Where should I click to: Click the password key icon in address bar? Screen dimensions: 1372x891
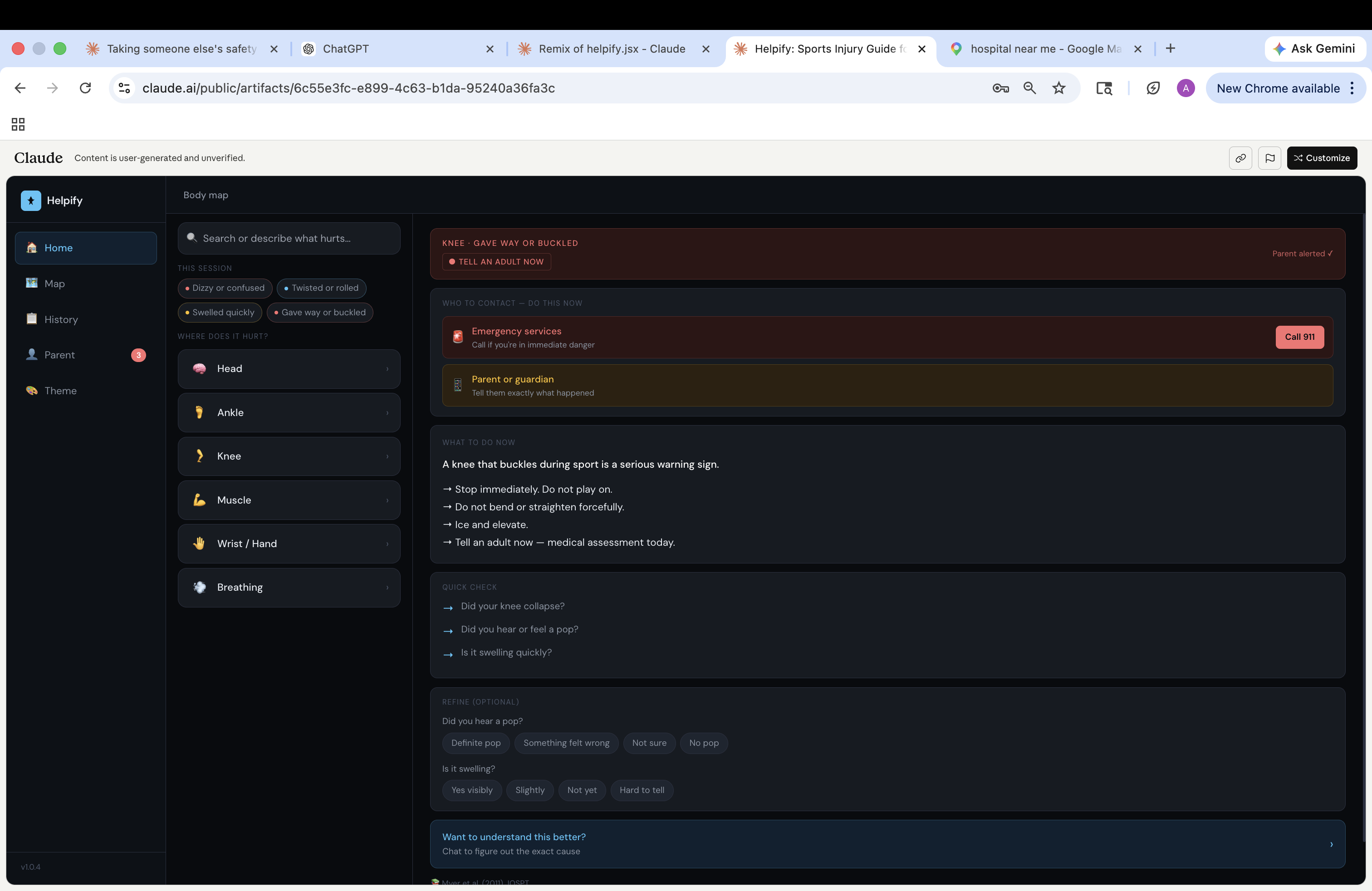(1000, 88)
